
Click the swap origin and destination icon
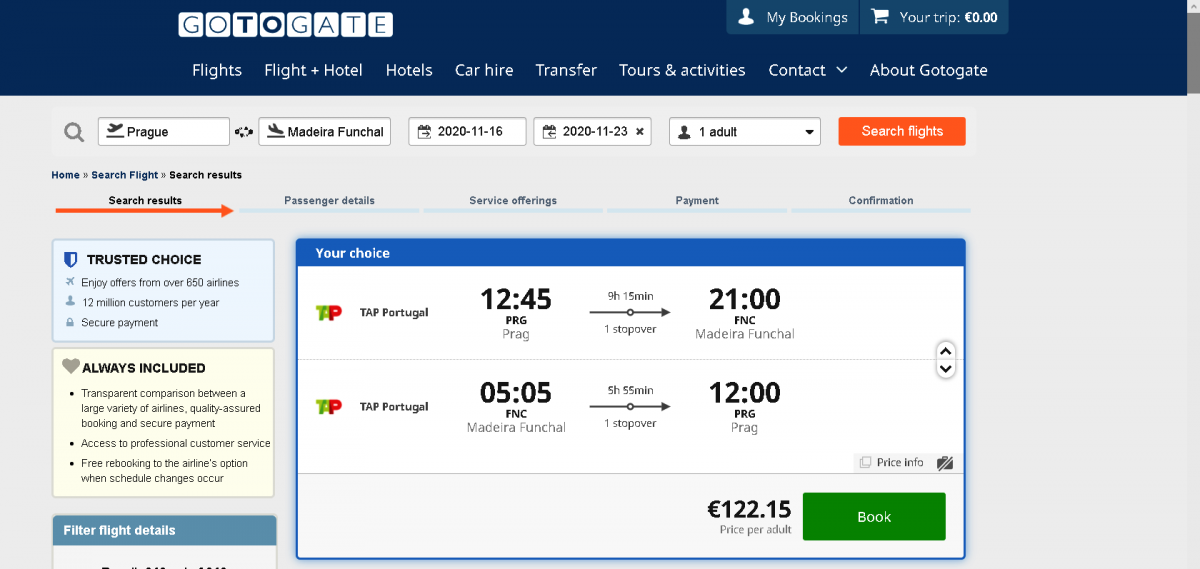coord(244,132)
